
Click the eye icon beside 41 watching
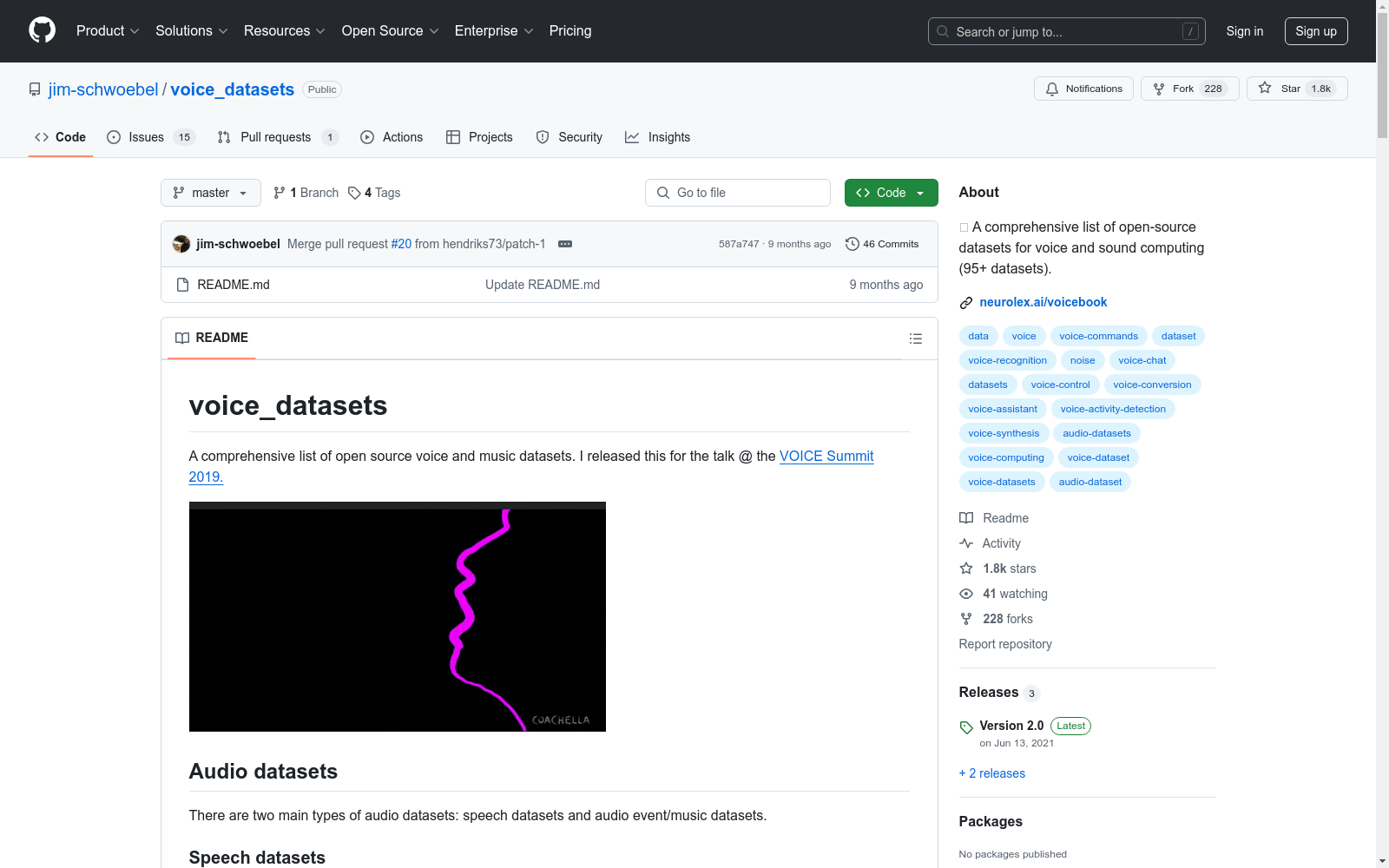pyautogui.click(x=966, y=594)
